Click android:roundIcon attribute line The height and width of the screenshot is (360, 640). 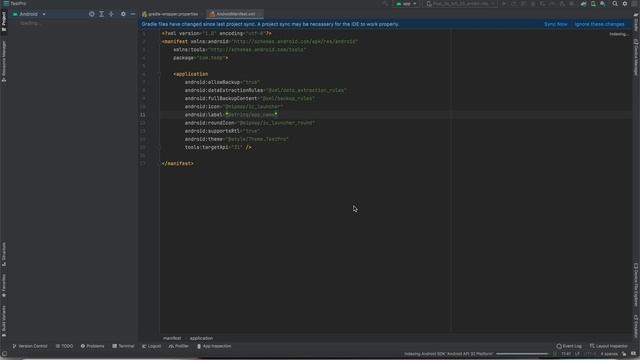click(250, 123)
